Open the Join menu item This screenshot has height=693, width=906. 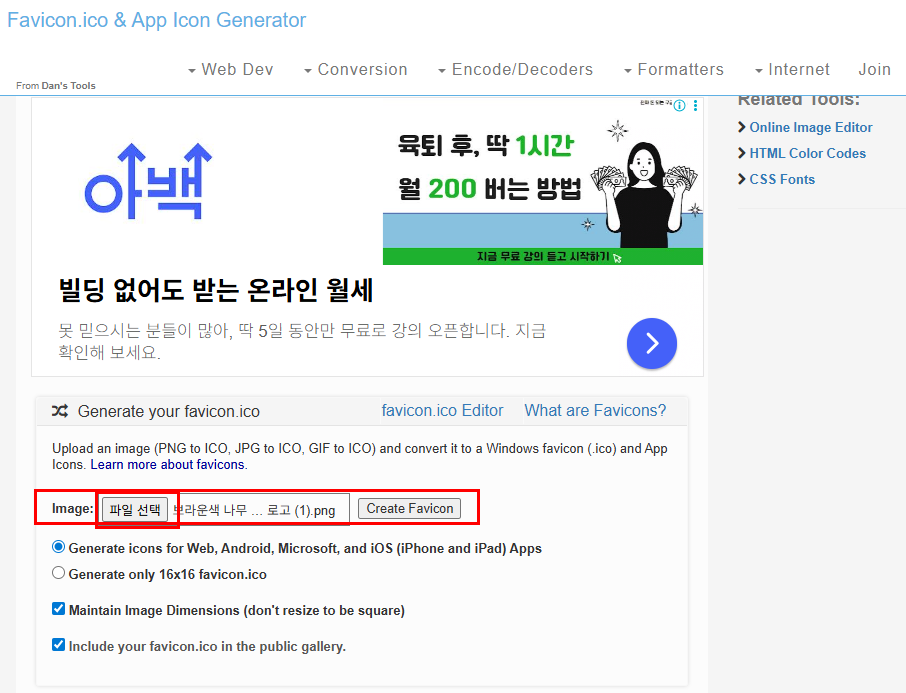pos(874,69)
